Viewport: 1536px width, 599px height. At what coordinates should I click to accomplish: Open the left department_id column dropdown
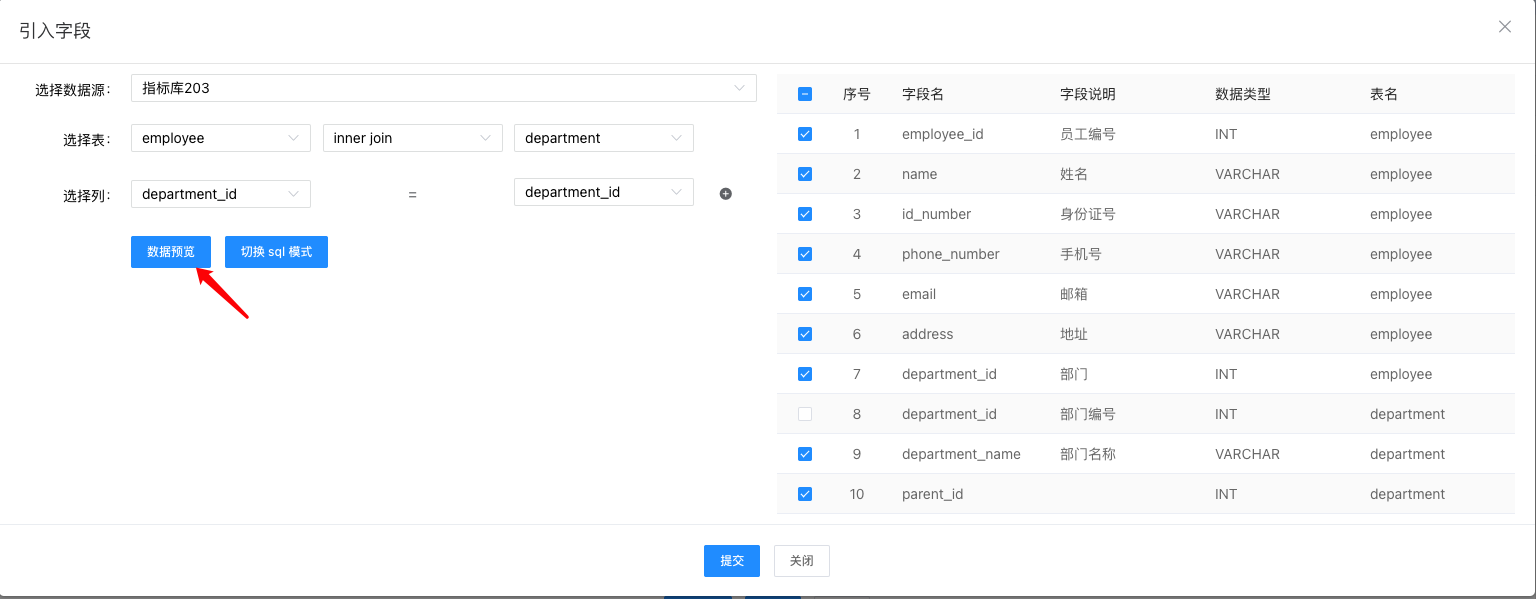220,194
